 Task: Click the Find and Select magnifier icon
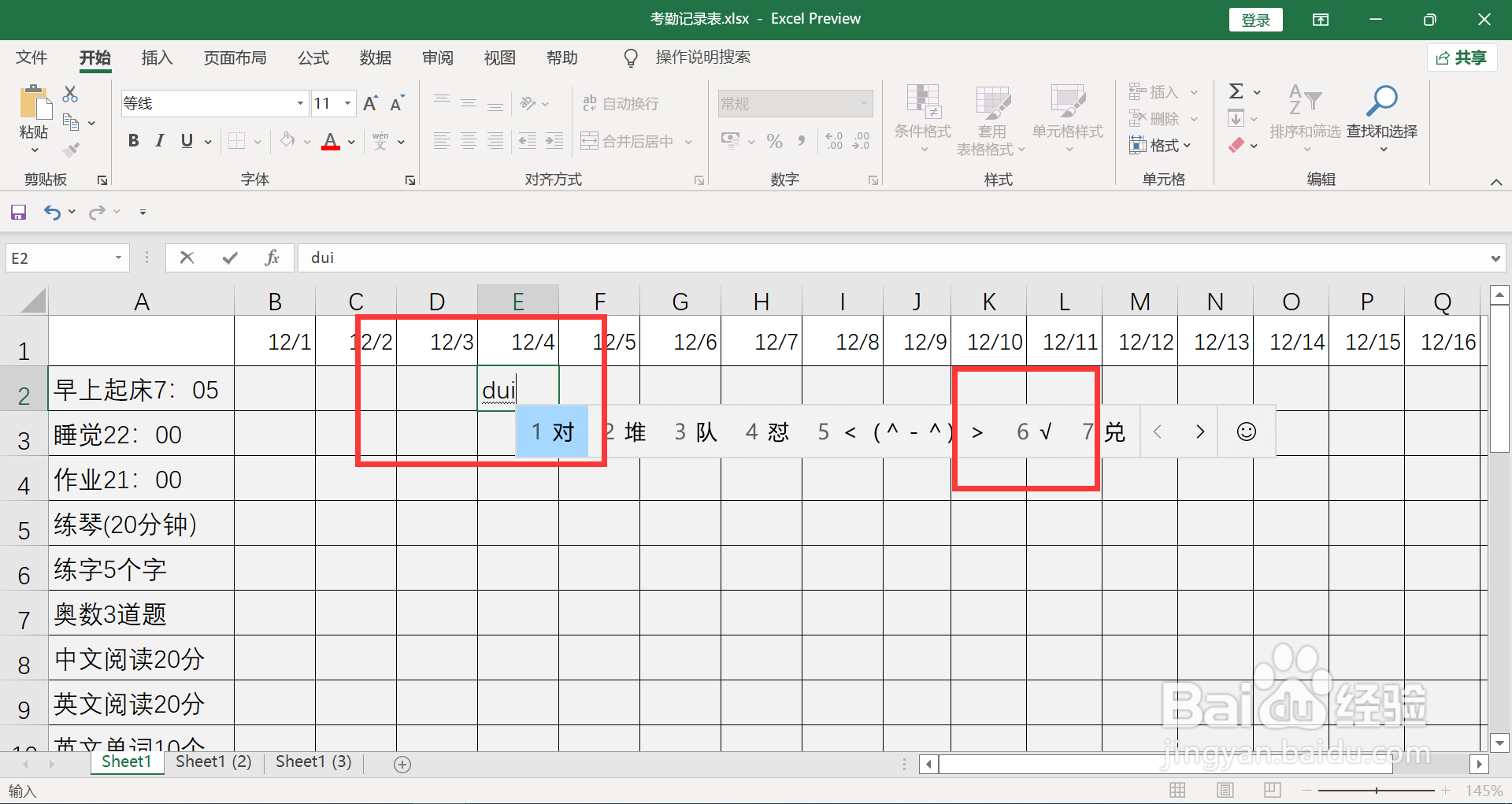click(1381, 101)
